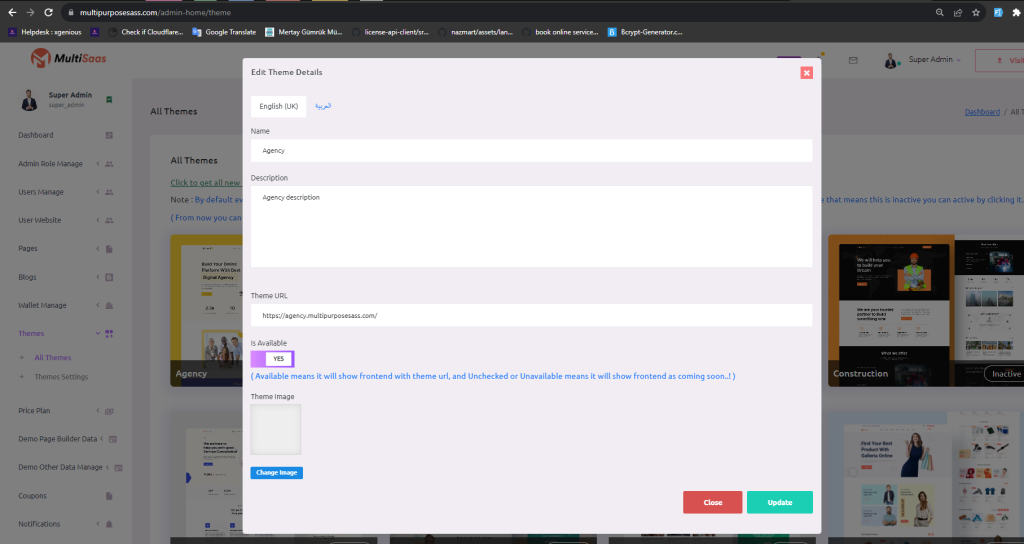Toggle the Is Available YES switch

[272, 359]
